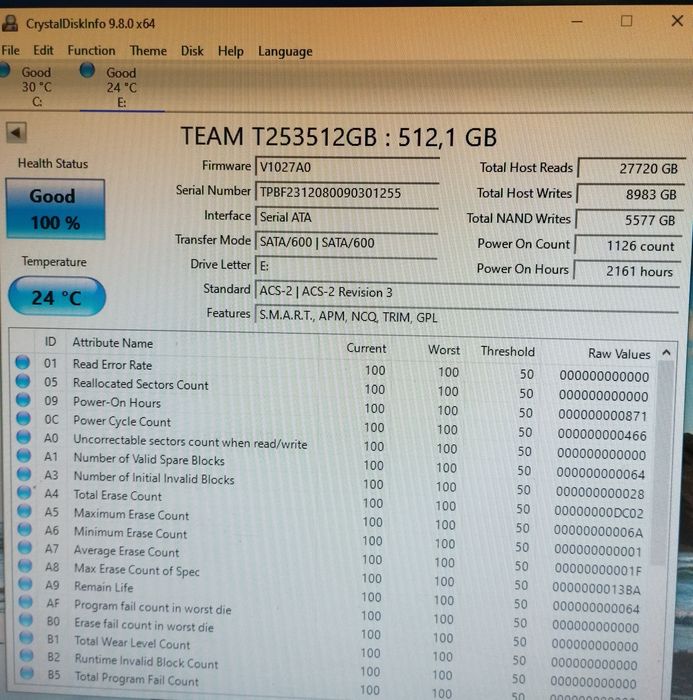693x700 pixels.
Task: Click the CrystalDiskInfo app icon in title bar
Action: [x=10, y=23]
